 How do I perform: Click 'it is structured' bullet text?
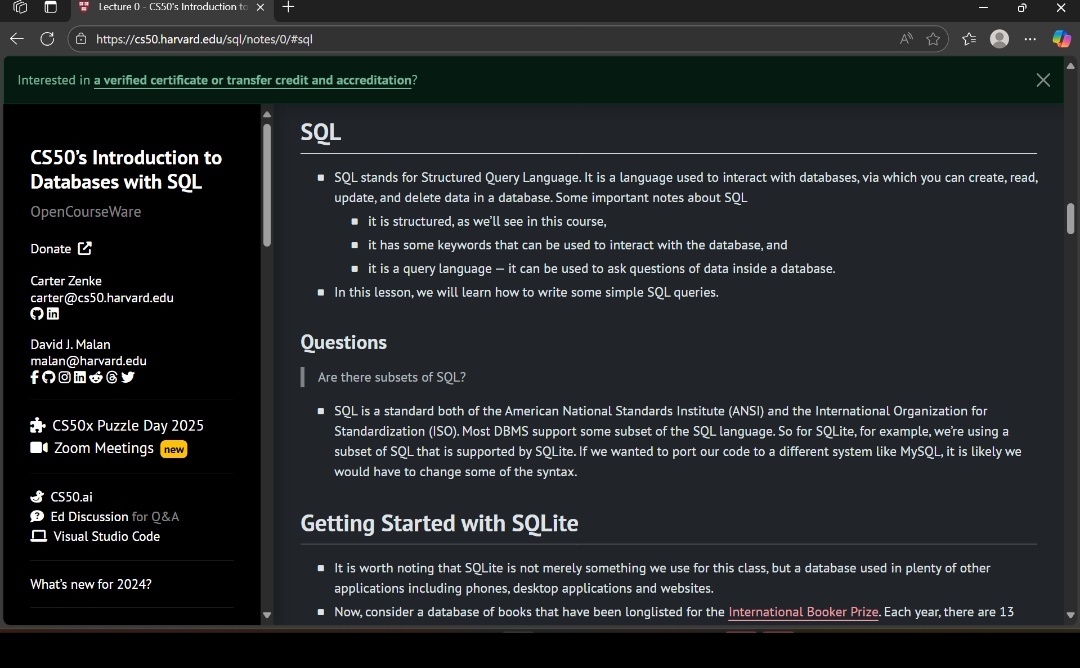coord(487,221)
